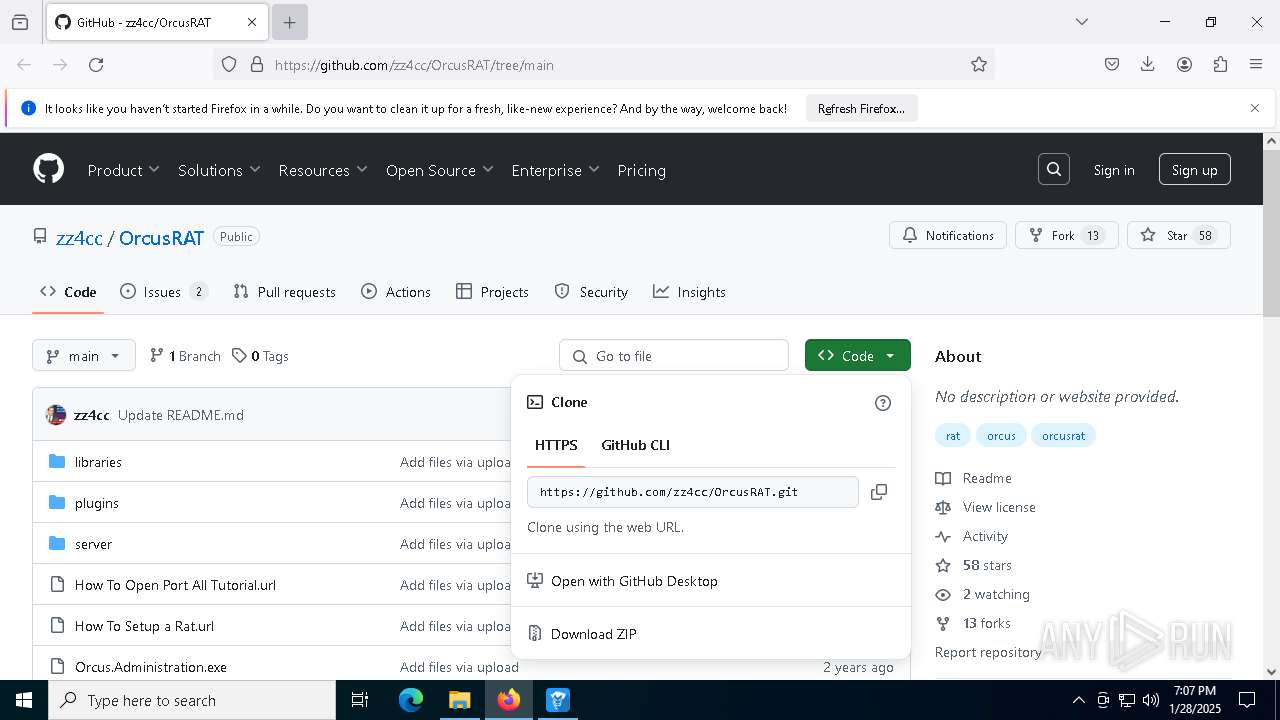This screenshot has width=1280, height=720.
Task: Open the volume control tray icon
Action: click(1151, 700)
